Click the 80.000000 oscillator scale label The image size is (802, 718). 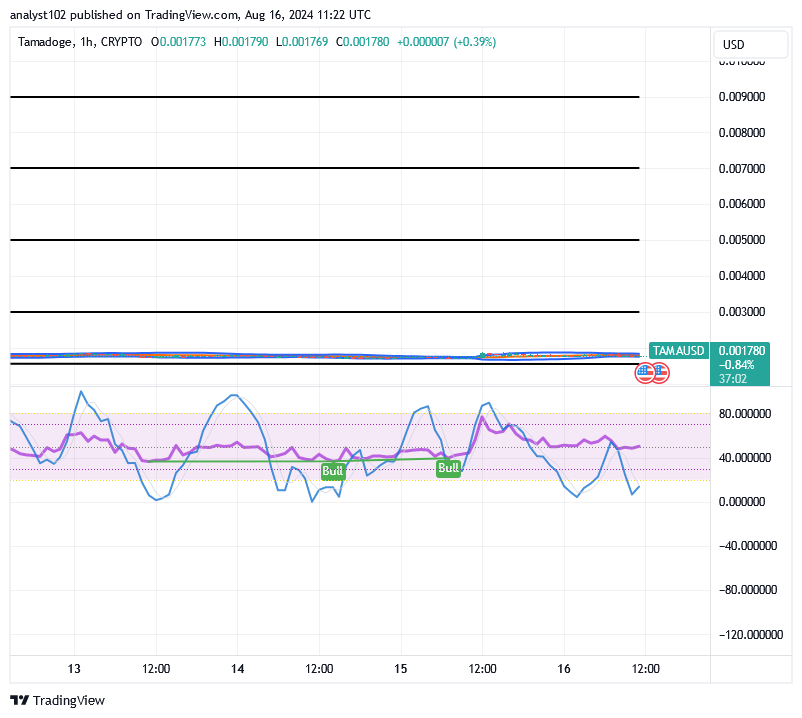click(x=748, y=414)
